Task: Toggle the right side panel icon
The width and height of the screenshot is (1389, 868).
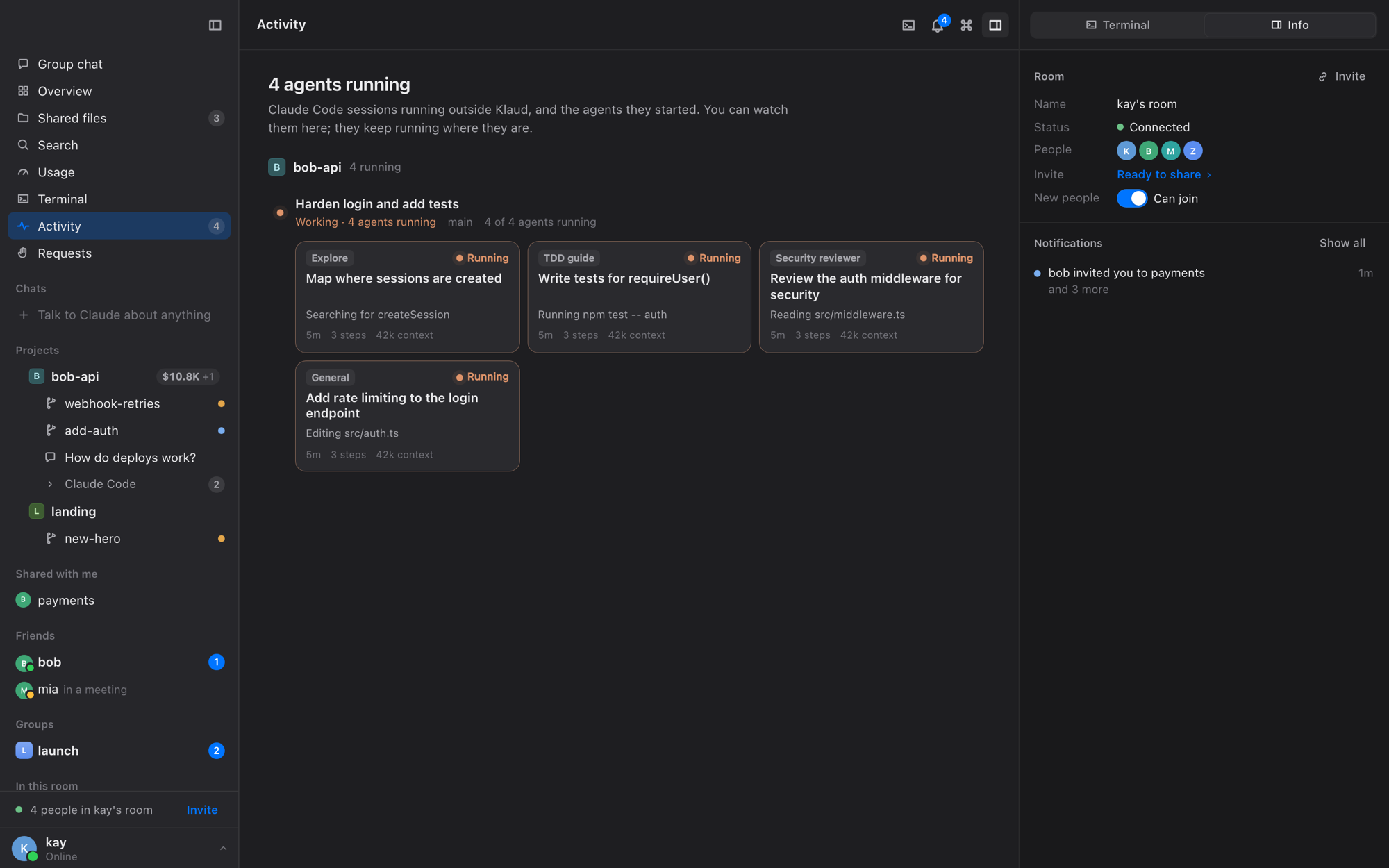Action: (x=995, y=25)
